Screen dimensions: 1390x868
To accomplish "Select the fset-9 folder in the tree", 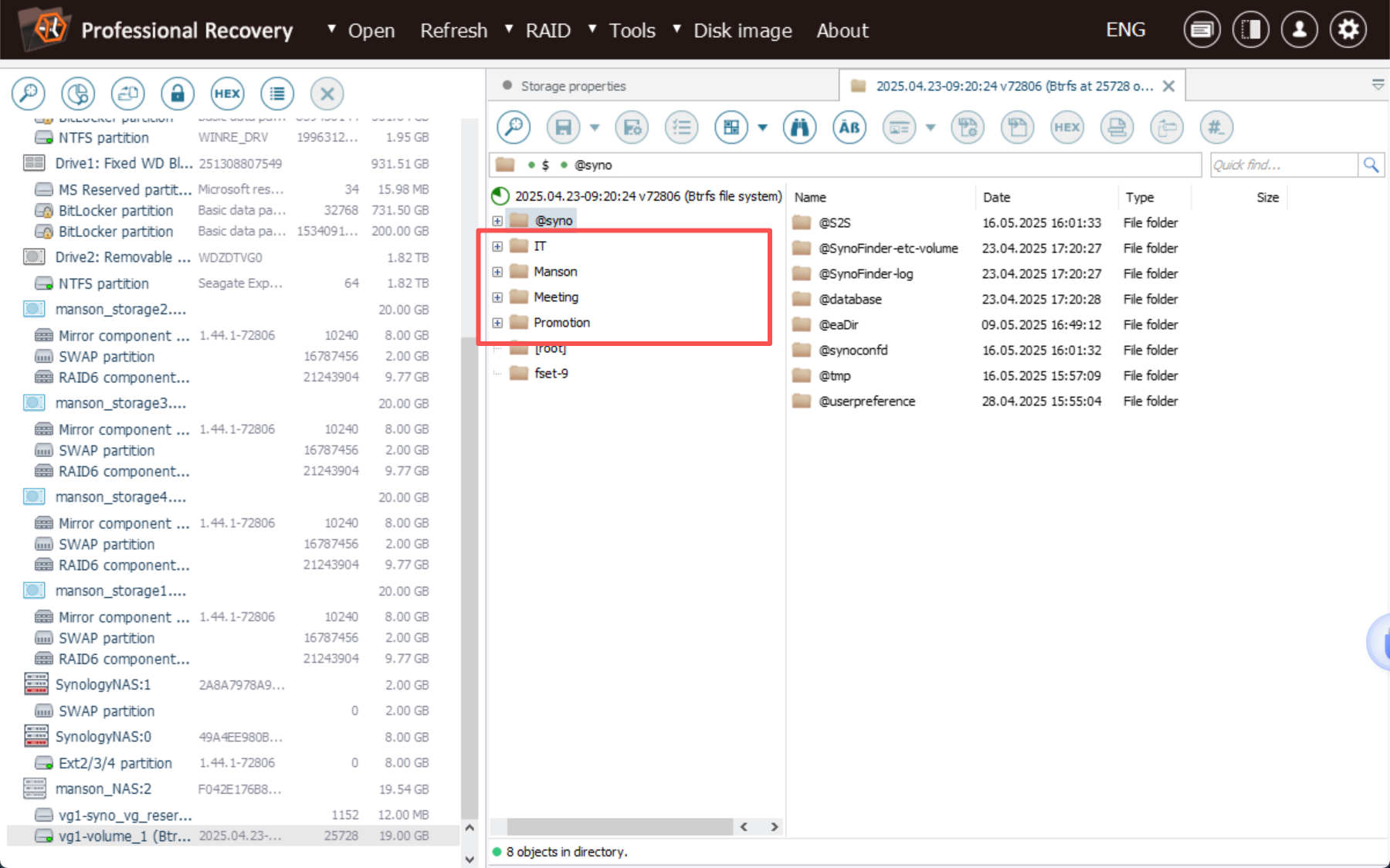I will point(551,373).
